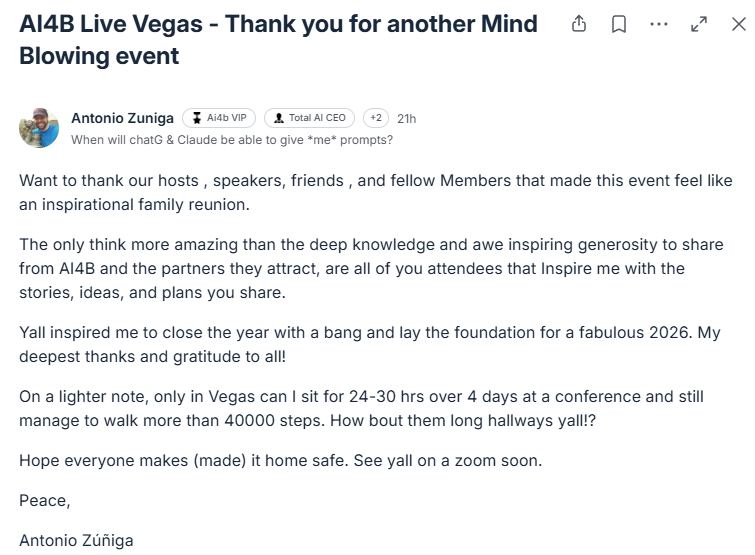The height and width of the screenshot is (555, 755).
Task: Open the three-dot more options menu
Action: pyautogui.click(x=658, y=24)
